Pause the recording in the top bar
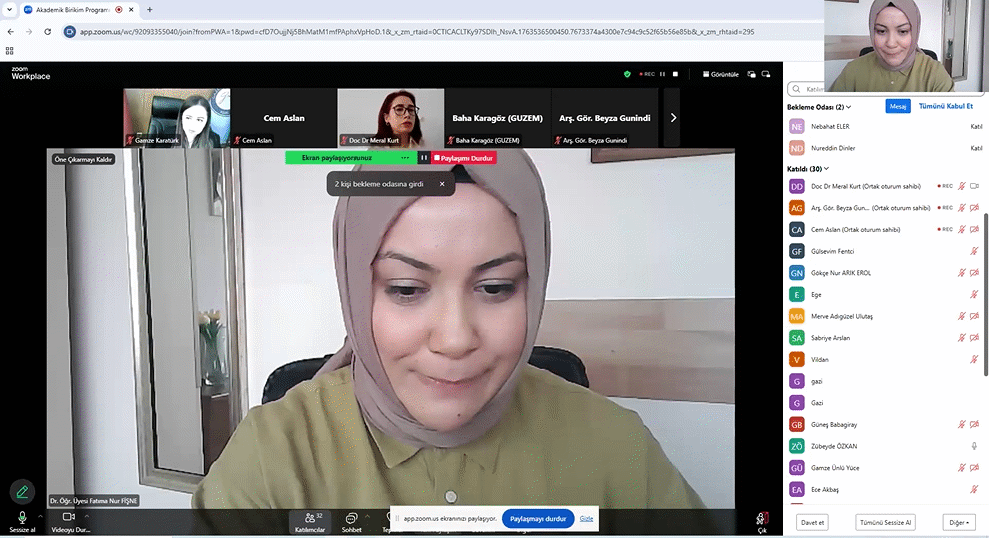989x538 pixels. tap(662, 74)
